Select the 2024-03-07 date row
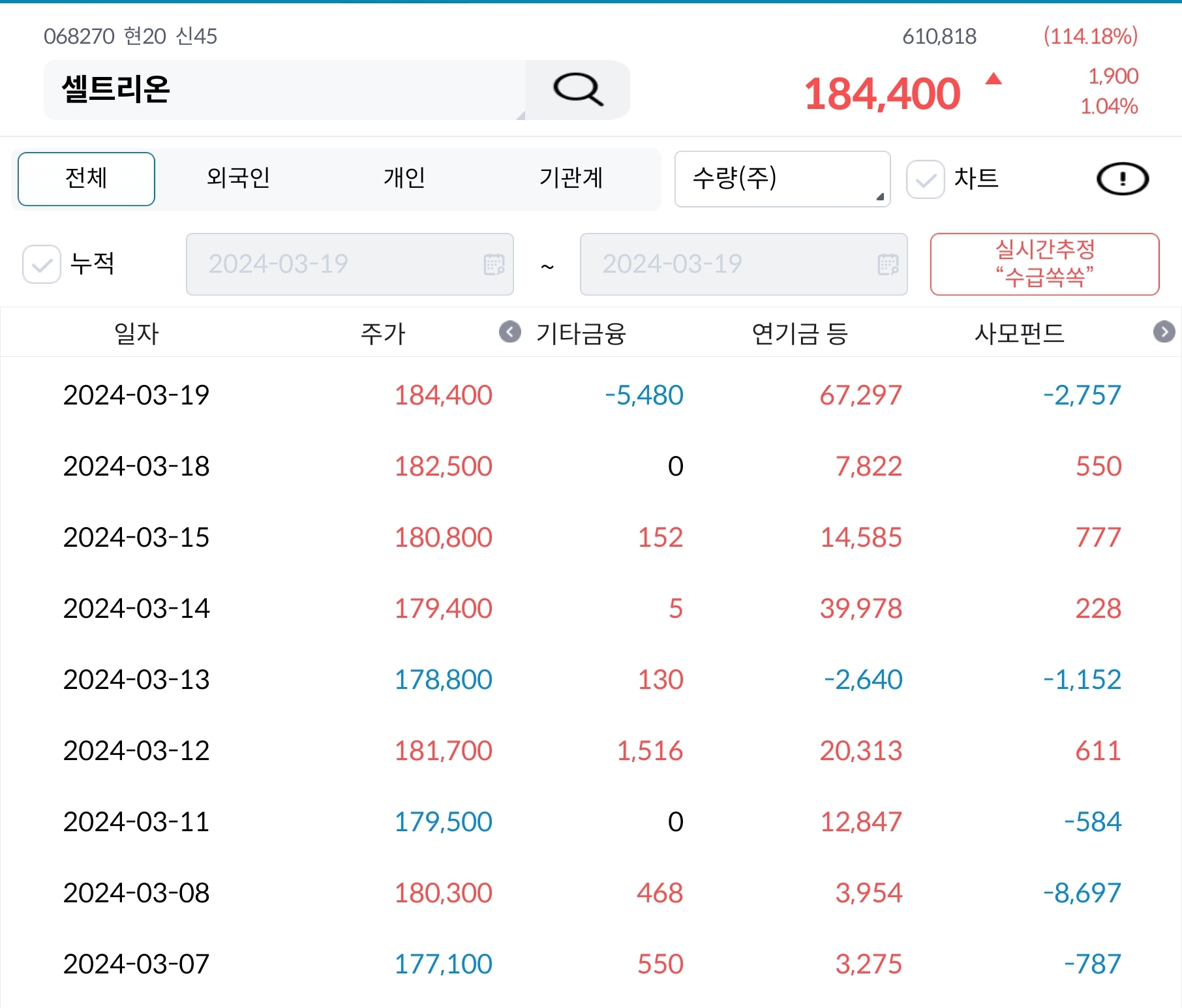Viewport: 1182px width, 1008px height. [591, 964]
